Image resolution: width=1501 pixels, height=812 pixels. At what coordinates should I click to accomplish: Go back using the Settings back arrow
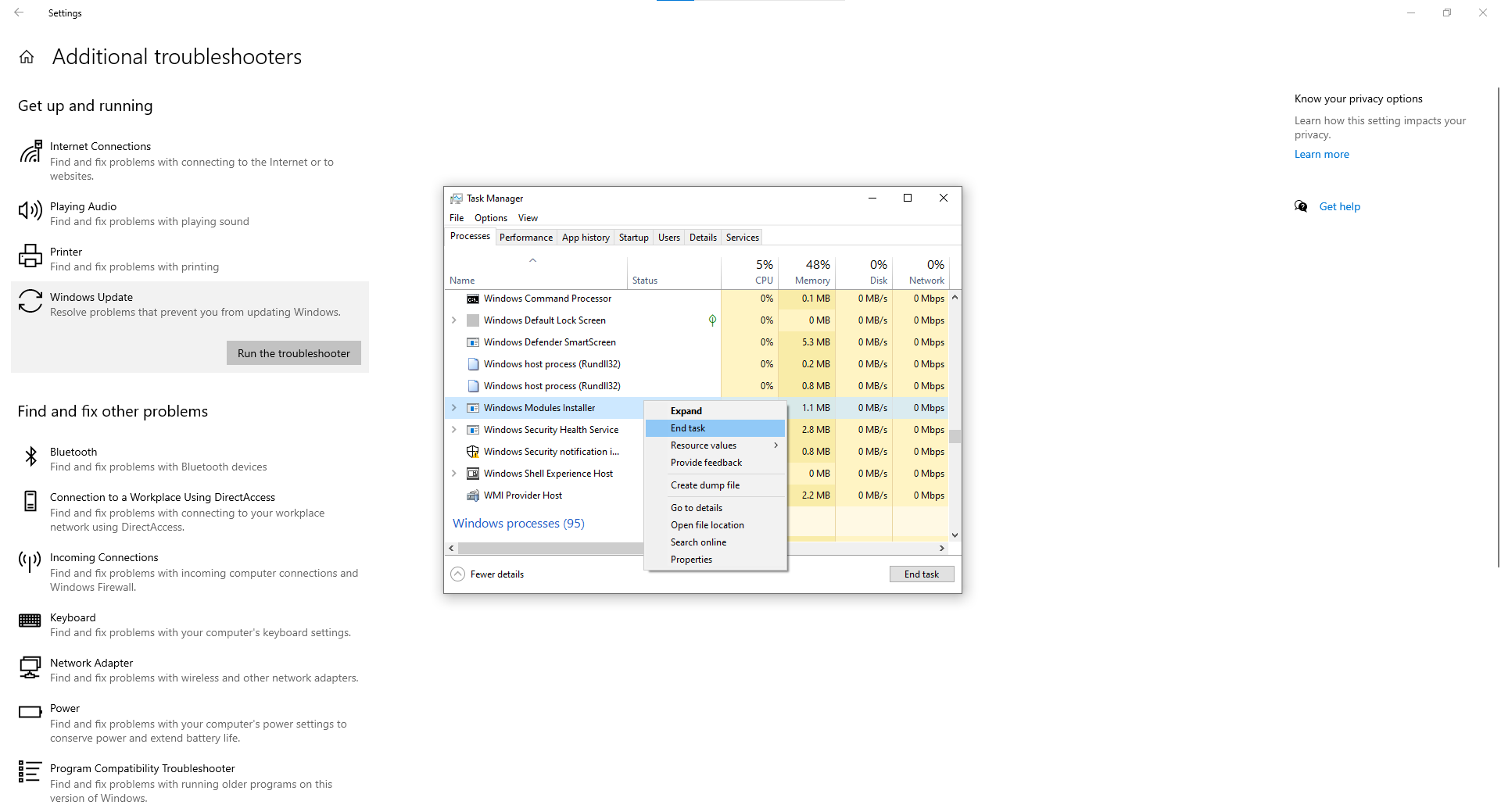pos(19,13)
